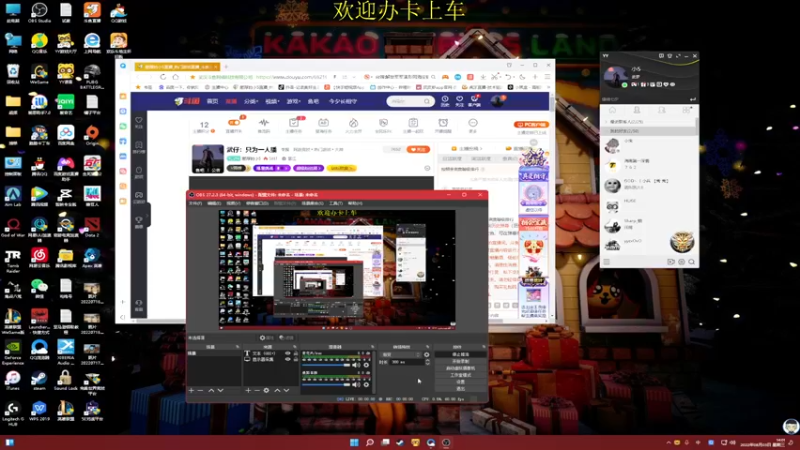Move selected source down in OBS

[x=286, y=390]
